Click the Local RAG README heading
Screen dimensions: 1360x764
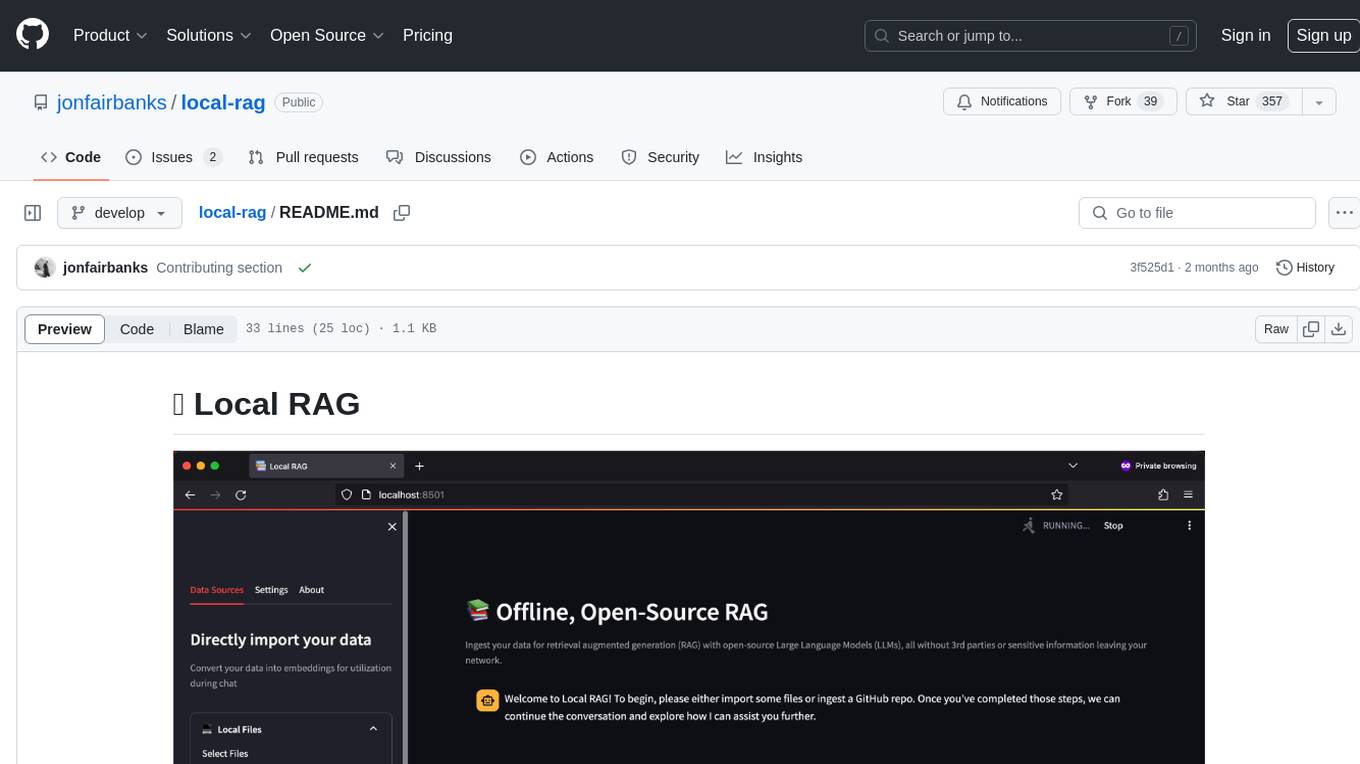point(267,404)
